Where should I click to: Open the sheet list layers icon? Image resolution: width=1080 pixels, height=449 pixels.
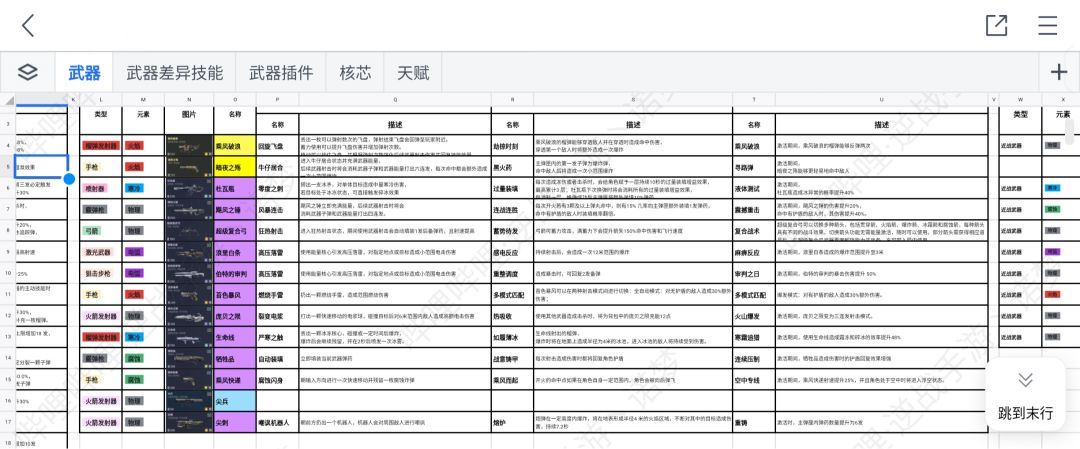click(28, 72)
